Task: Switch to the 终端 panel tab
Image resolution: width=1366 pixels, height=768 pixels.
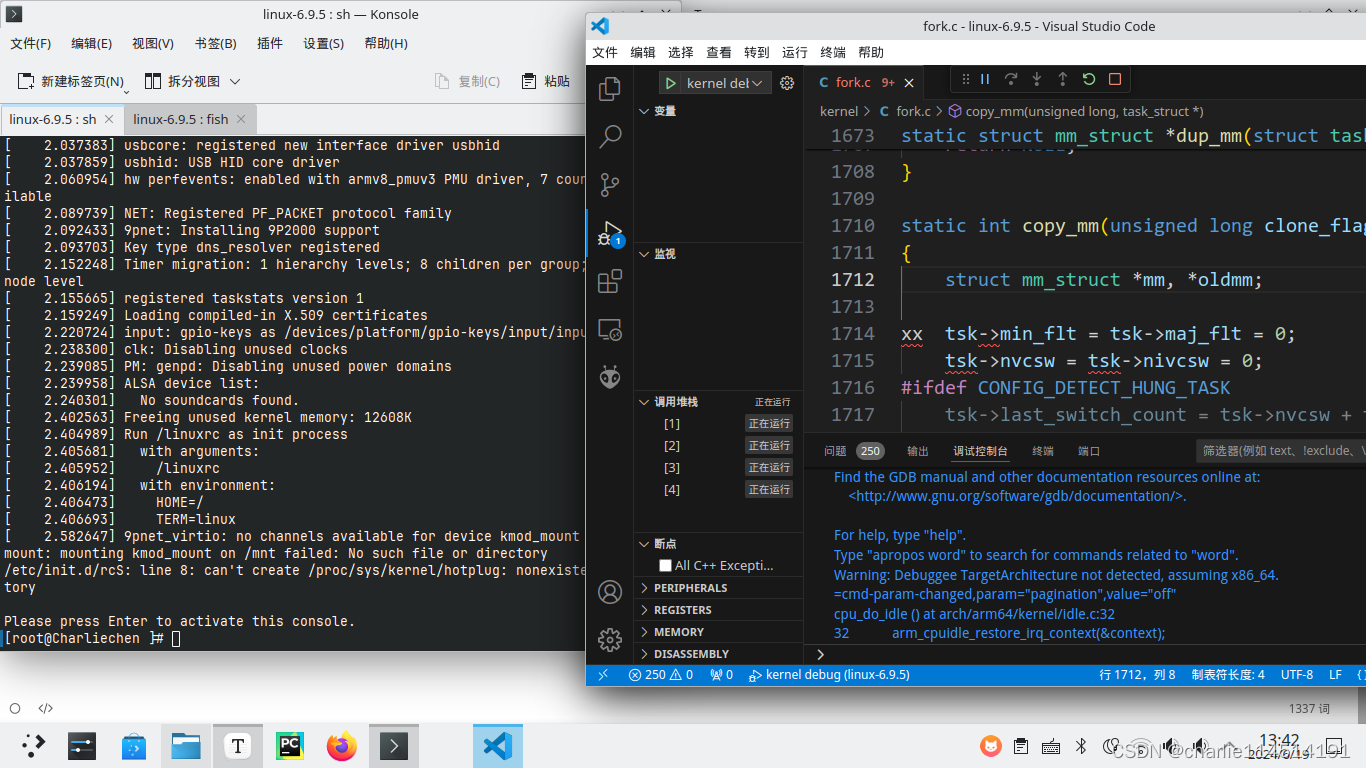Action: (1042, 451)
